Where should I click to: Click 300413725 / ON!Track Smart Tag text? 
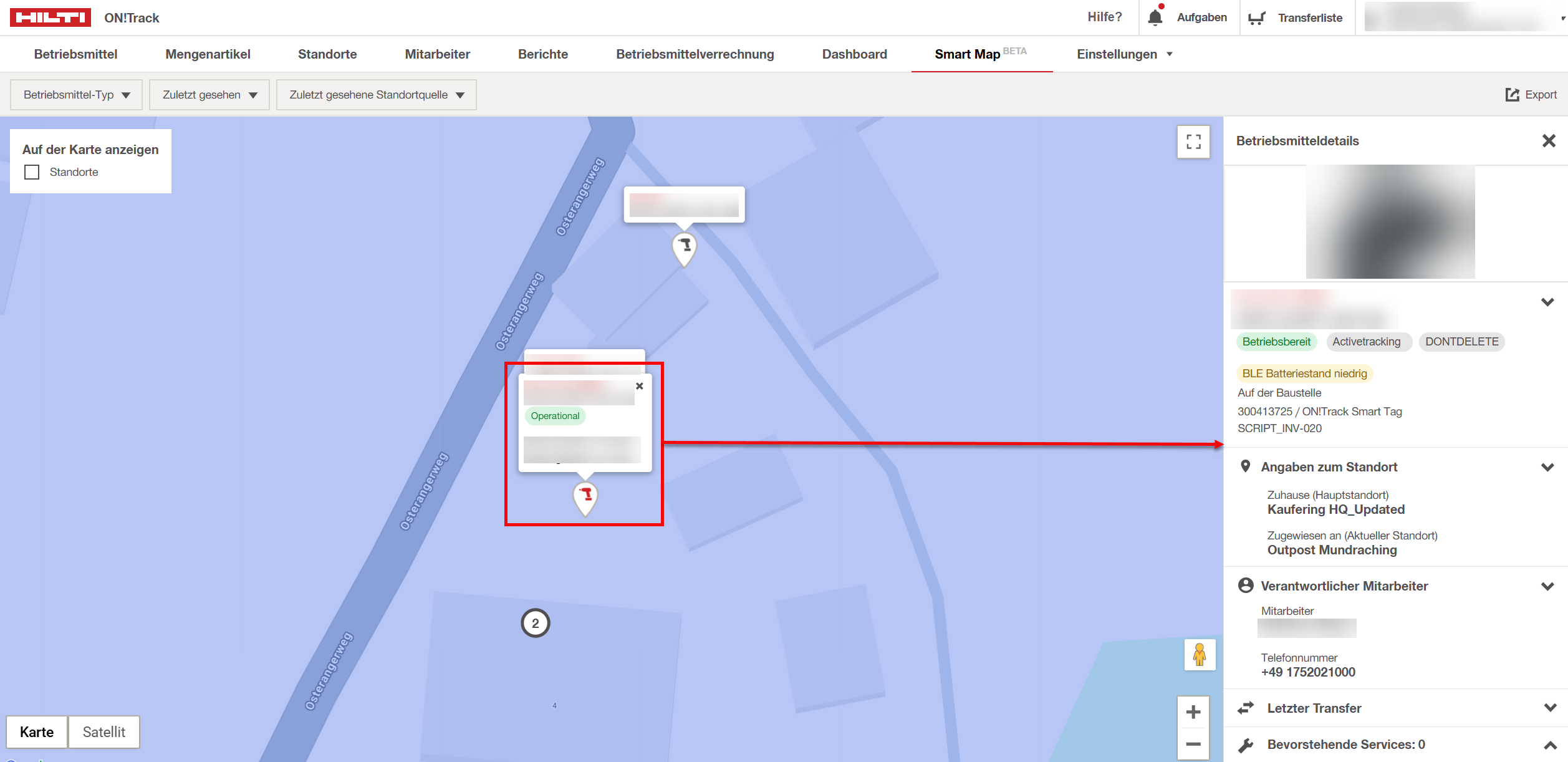[x=1319, y=412]
